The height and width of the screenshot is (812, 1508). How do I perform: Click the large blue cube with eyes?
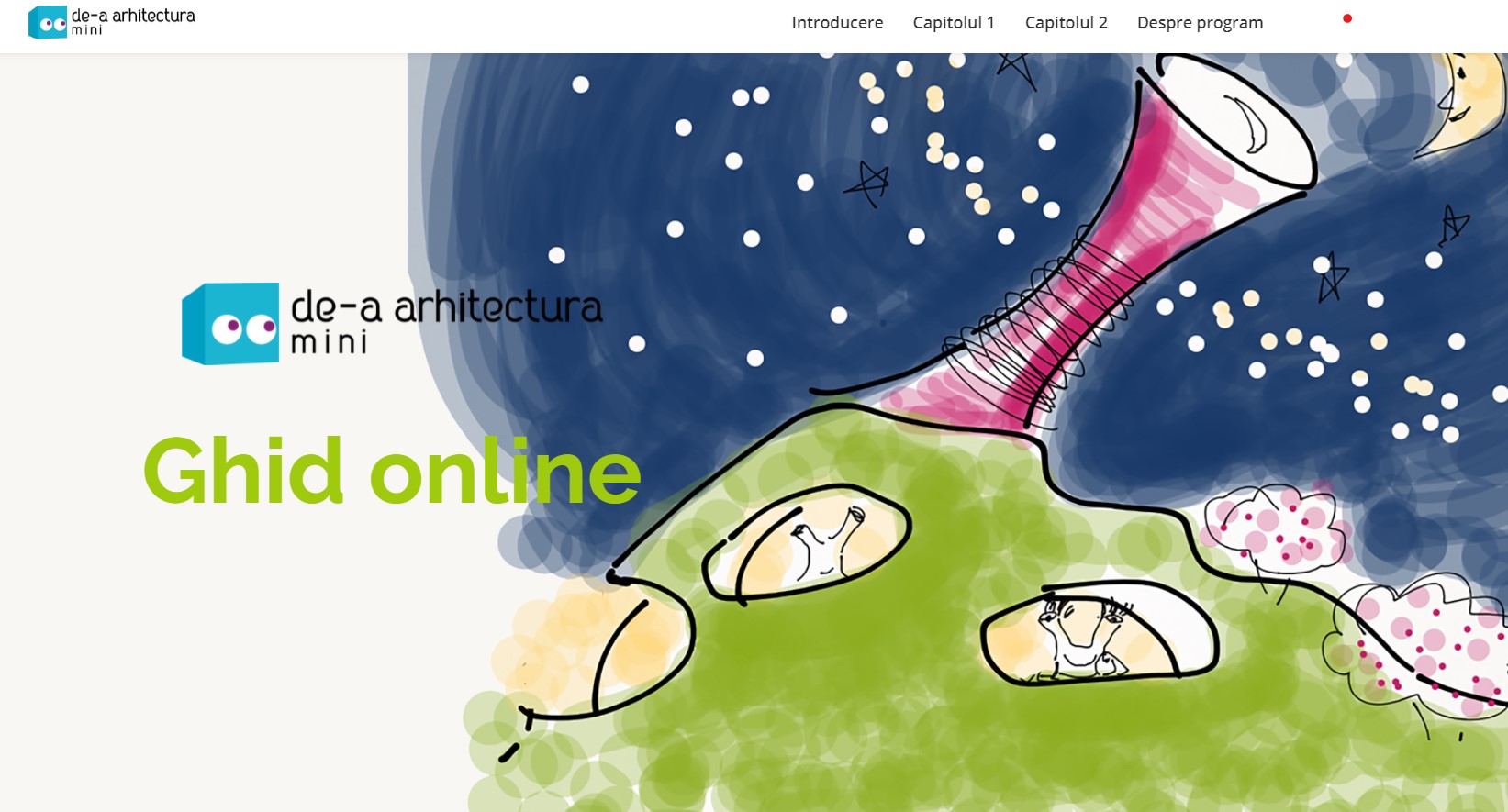pyautogui.click(x=231, y=324)
